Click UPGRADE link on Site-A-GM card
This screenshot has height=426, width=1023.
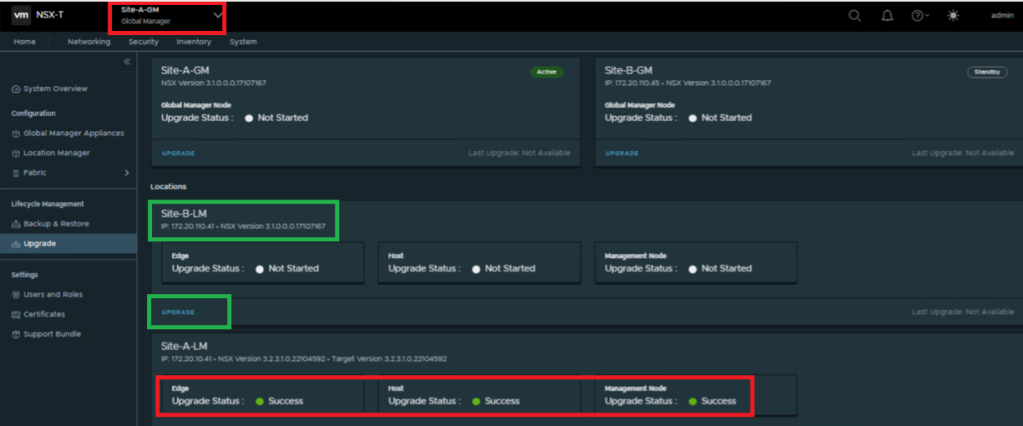click(x=178, y=153)
